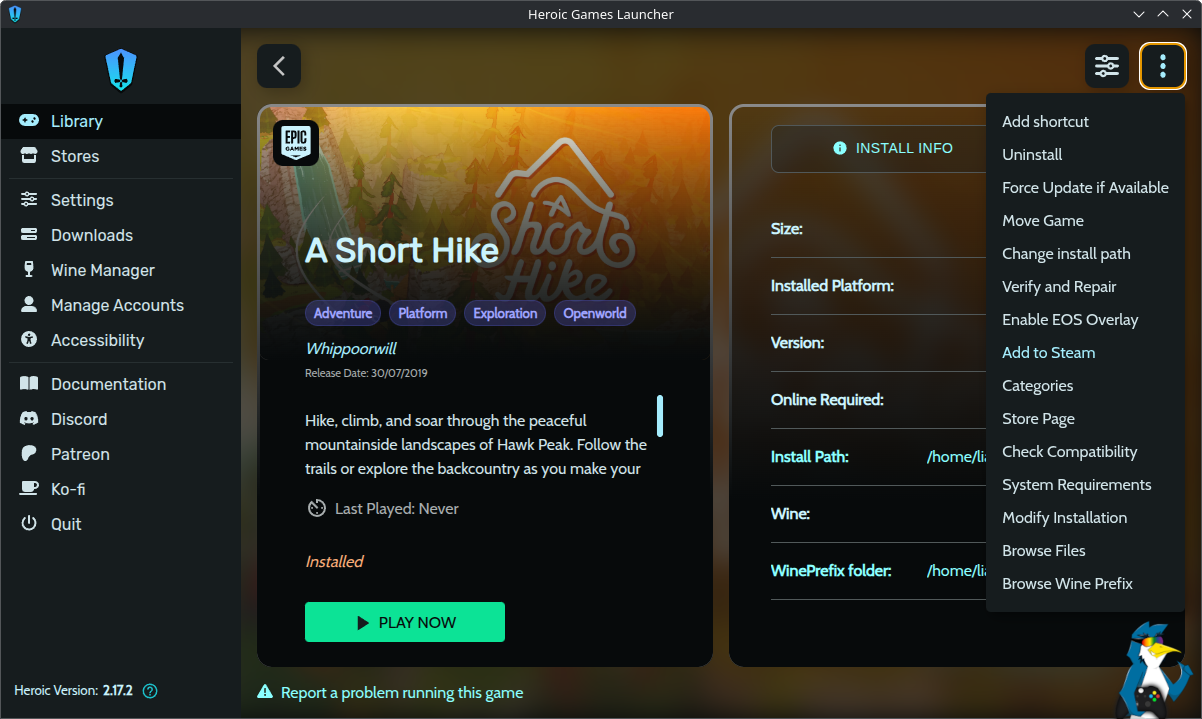Image resolution: width=1202 pixels, height=719 pixels.
Task: Choose Uninstall from the context menu
Action: click(x=1032, y=155)
